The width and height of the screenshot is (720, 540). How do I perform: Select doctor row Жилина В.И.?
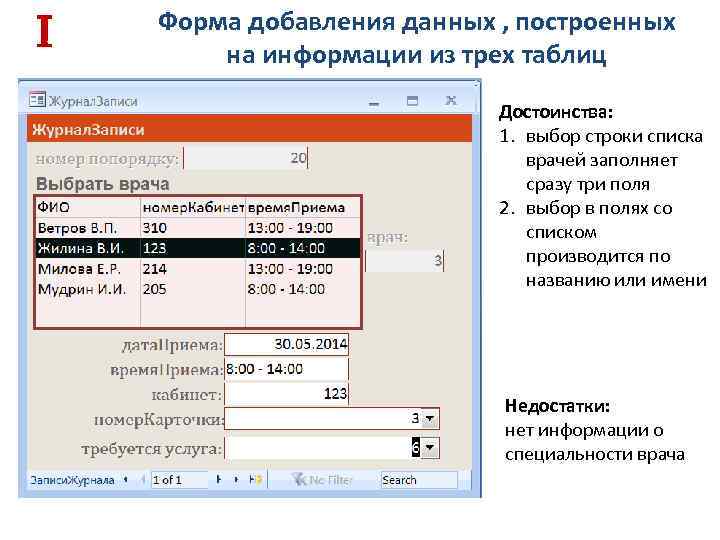(x=198, y=248)
